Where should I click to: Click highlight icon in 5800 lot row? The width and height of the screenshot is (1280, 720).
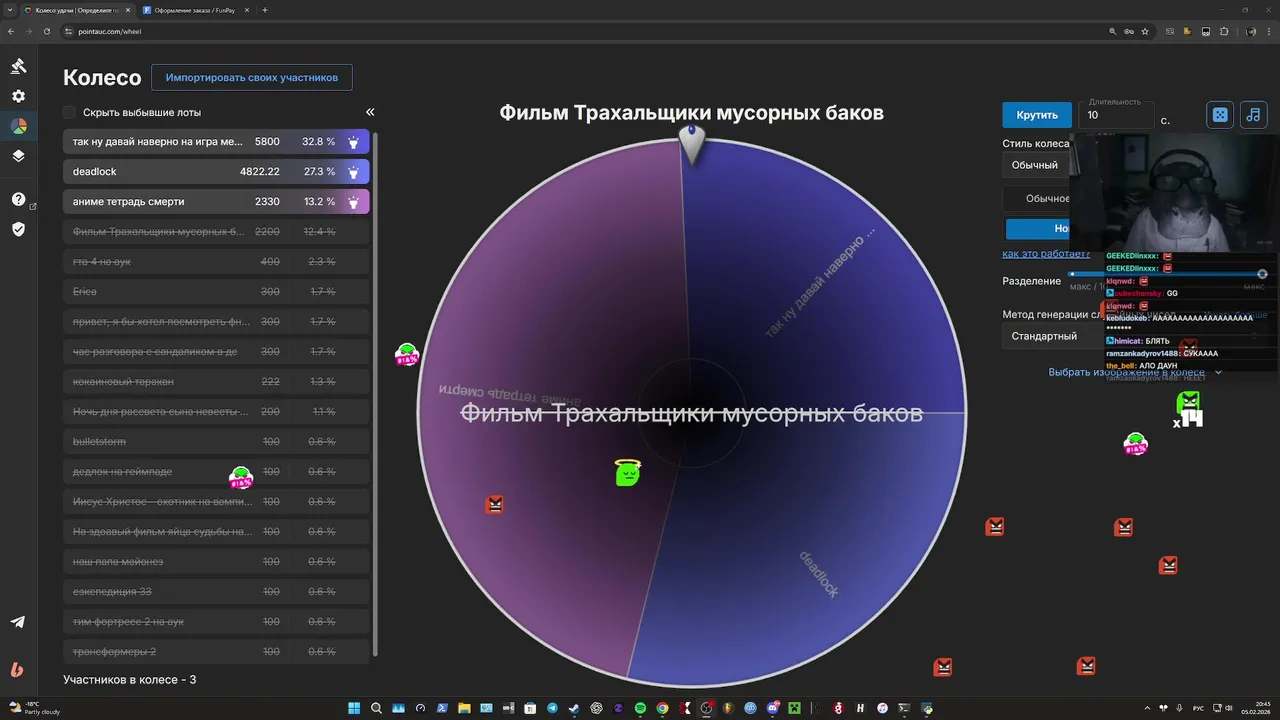(x=353, y=142)
